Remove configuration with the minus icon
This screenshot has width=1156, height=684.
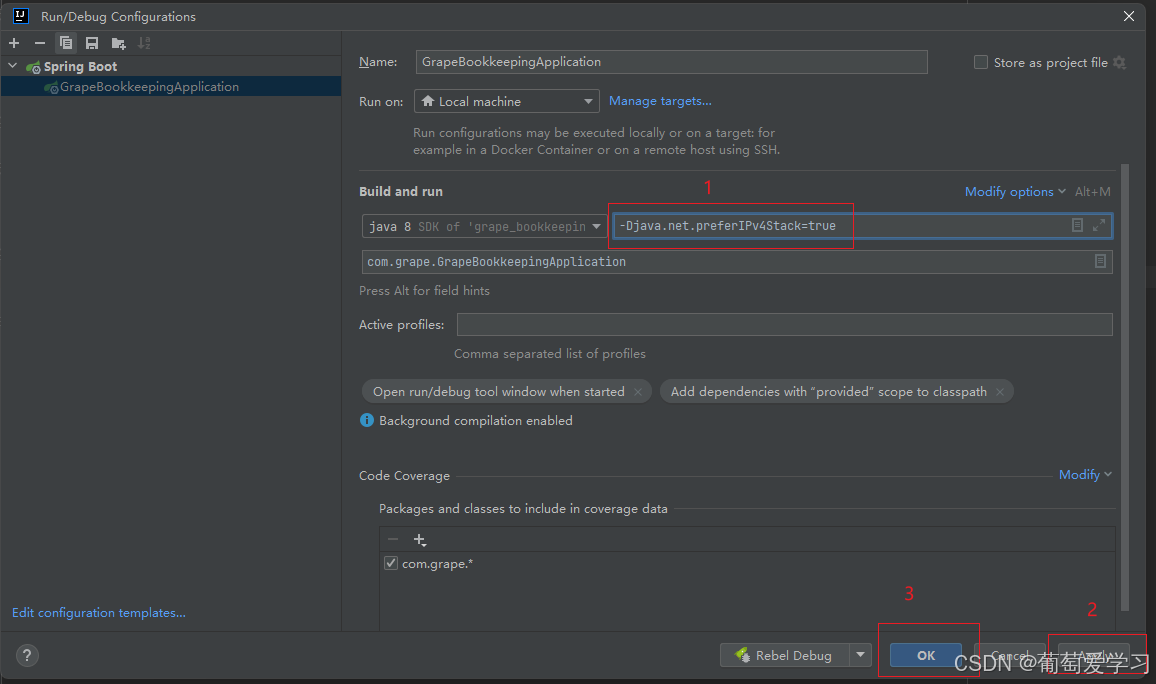(x=40, y=43)
